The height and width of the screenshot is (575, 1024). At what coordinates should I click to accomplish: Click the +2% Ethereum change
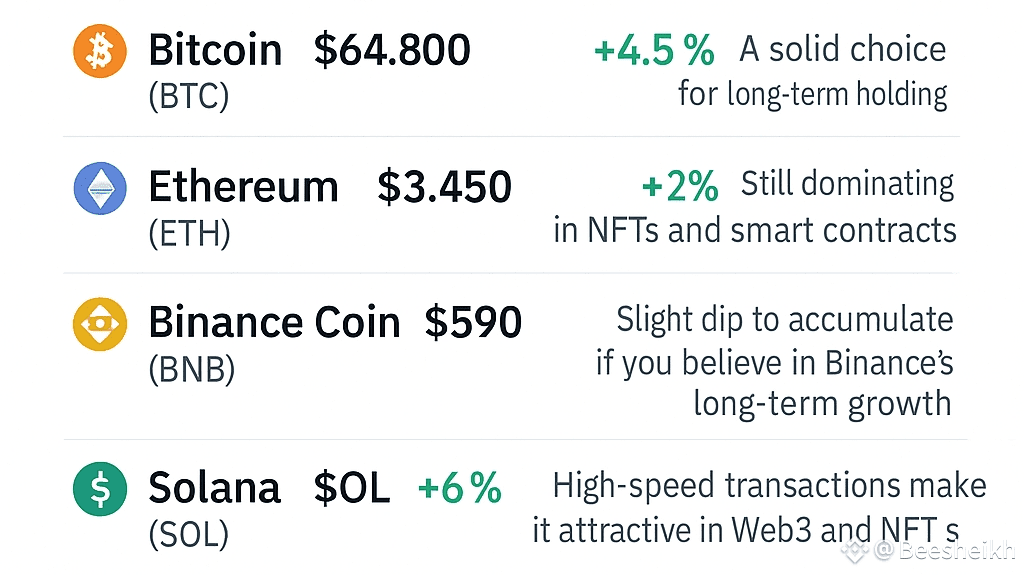pos(680,186)
